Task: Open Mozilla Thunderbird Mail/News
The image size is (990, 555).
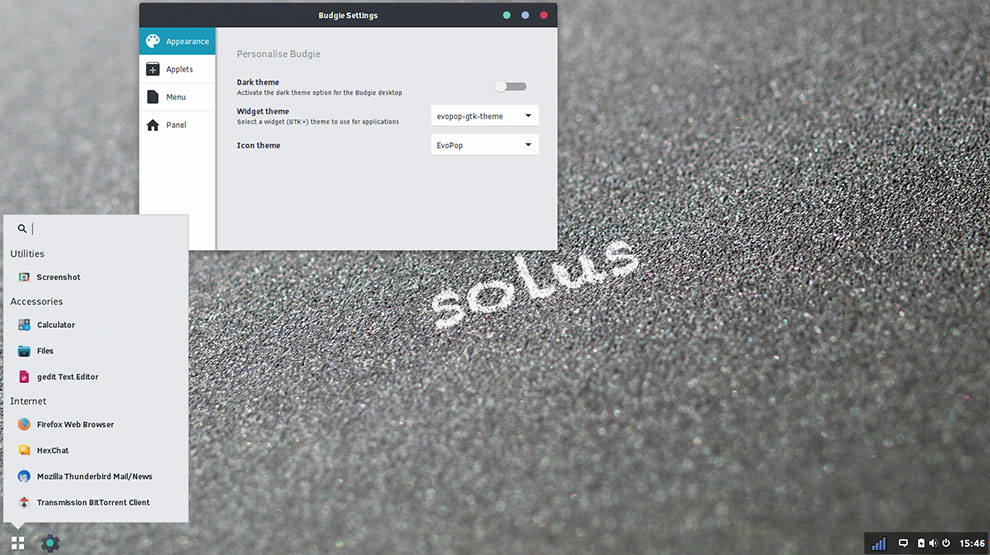Action: point(96,476)
